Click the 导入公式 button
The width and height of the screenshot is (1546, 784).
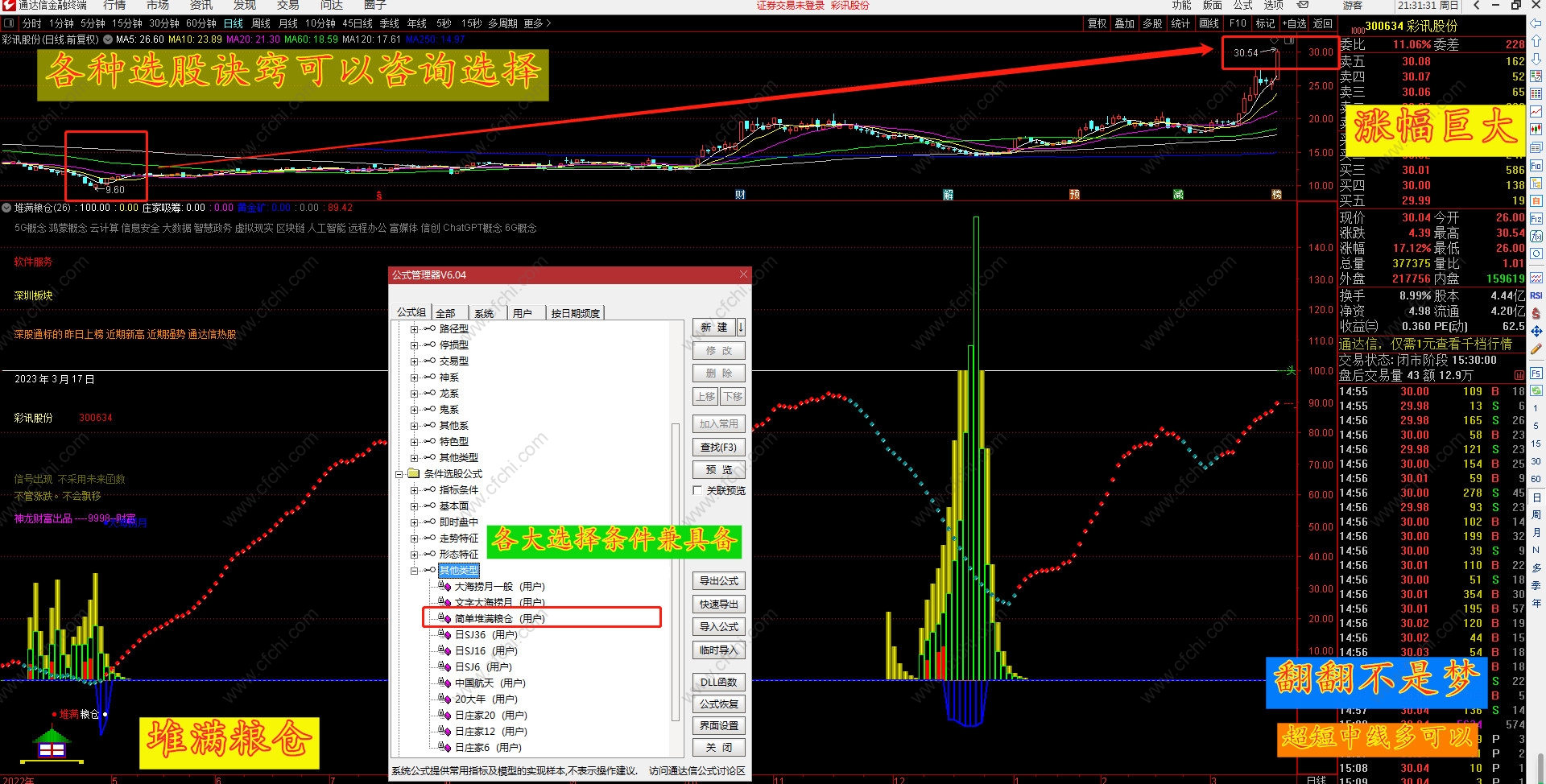pyautogui.click(x=718, y=627)
